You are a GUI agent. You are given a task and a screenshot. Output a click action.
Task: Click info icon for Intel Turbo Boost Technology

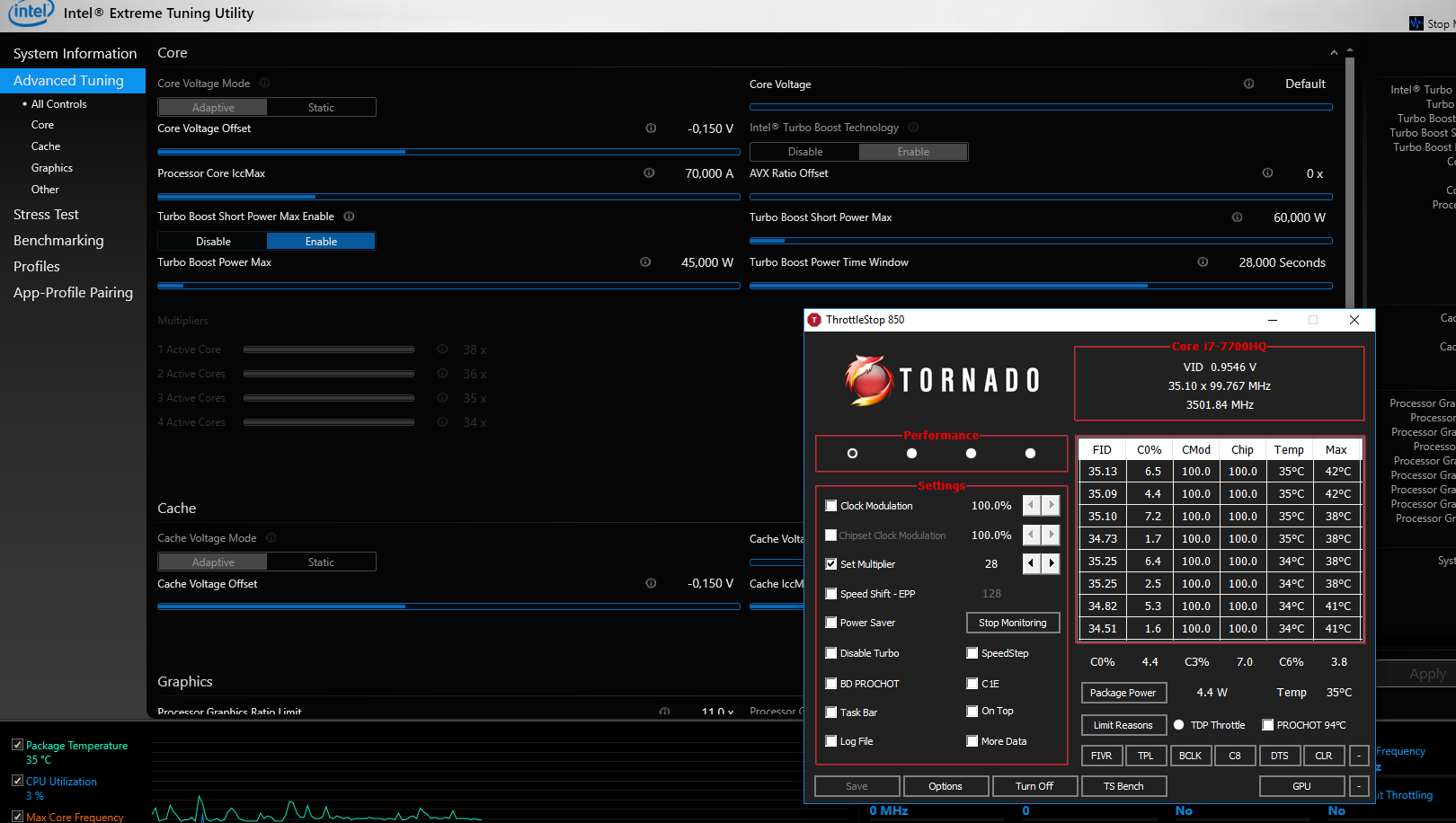pyautogui.click(x=913, y=127)
